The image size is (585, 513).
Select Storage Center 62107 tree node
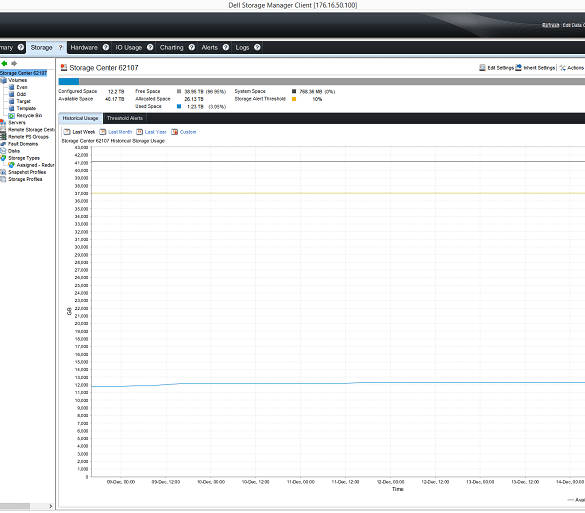point(23,73)
